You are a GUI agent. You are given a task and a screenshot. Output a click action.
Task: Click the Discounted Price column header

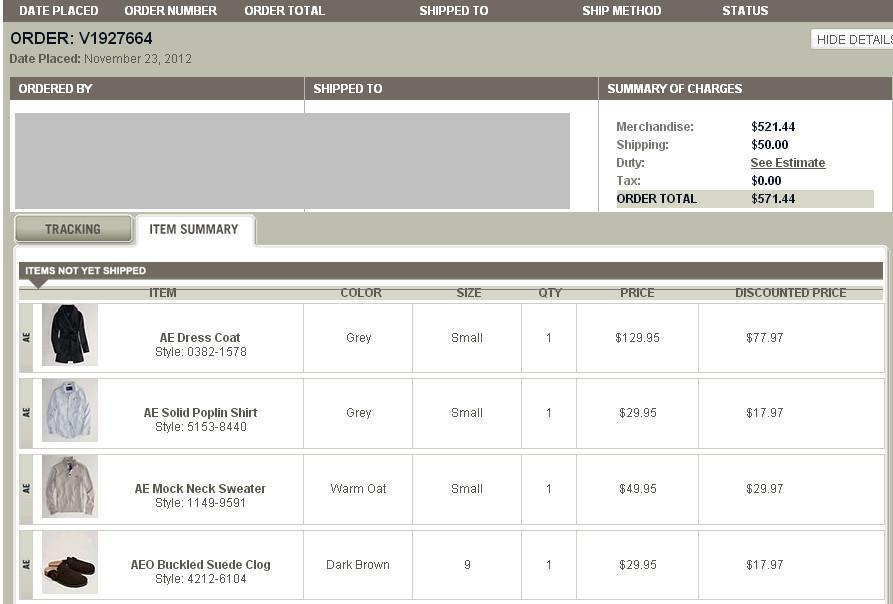790,293
